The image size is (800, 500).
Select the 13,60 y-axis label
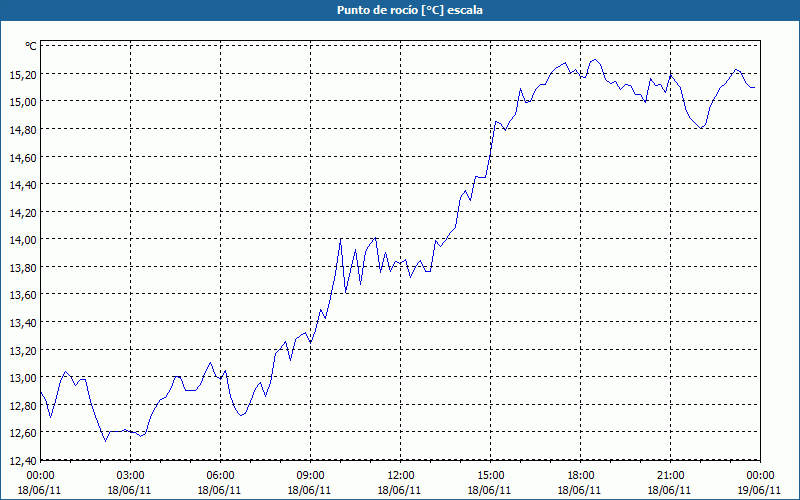[23, 295]
